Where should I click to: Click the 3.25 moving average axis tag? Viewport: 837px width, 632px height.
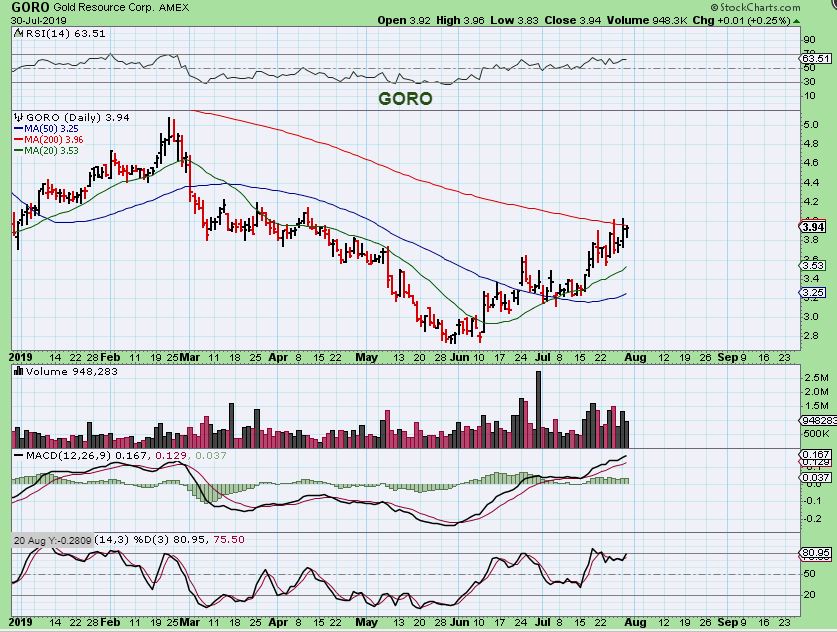(x=814, y=293)
